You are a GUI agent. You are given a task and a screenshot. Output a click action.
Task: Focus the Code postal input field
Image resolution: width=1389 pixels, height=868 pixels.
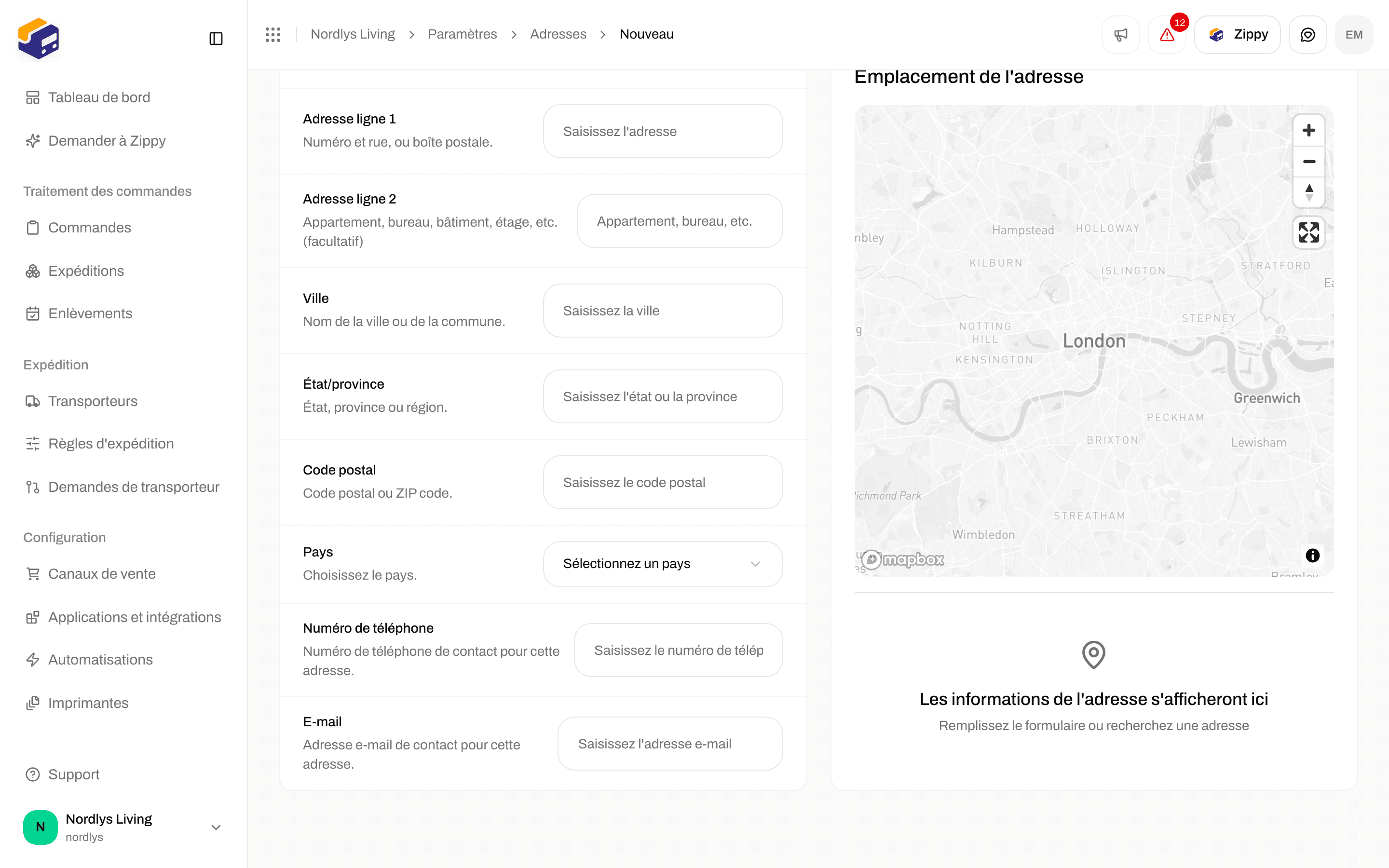[663, 482]
